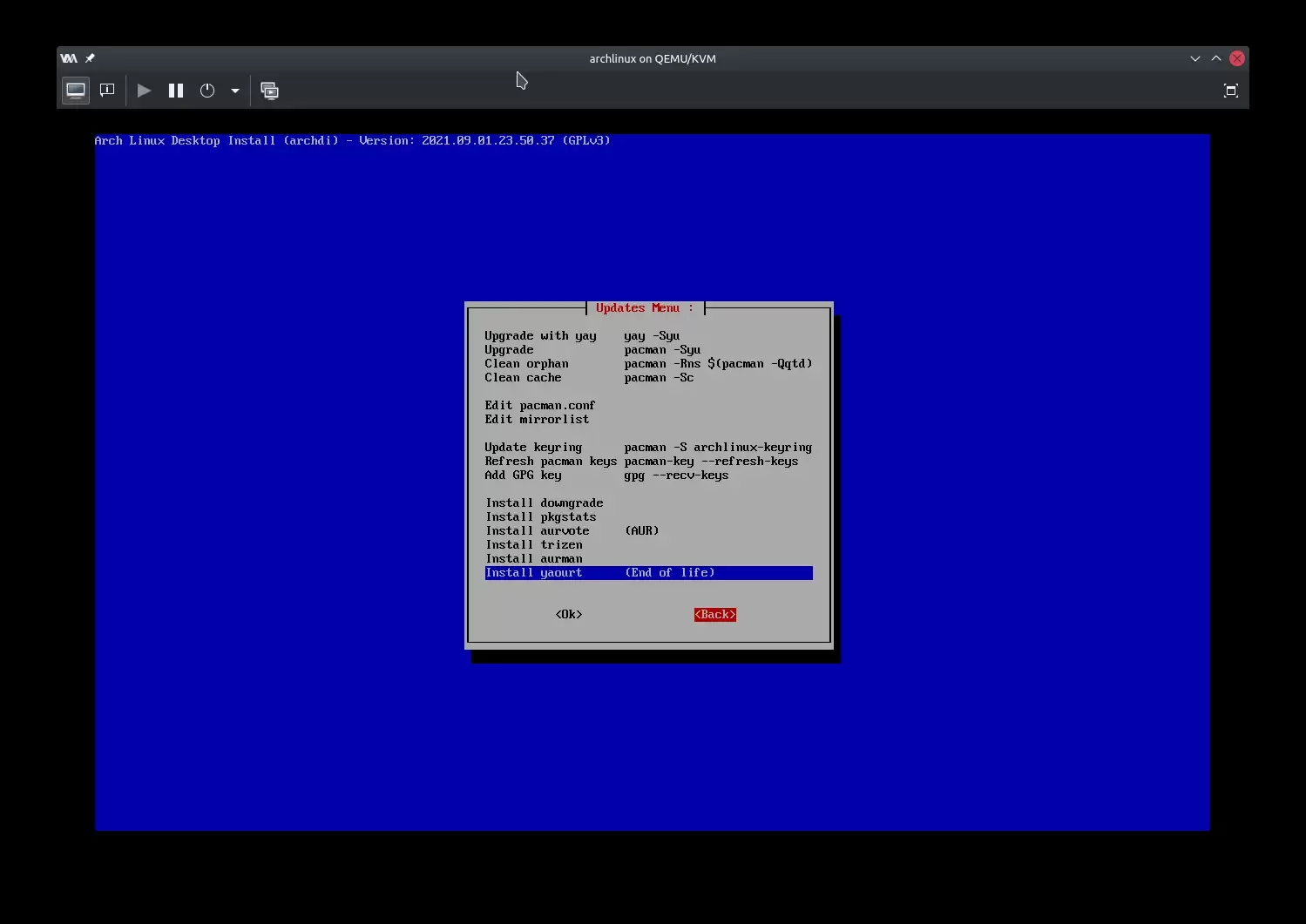This screenshot has height=924, width=1306.
Task: Show virtual hardware details info icon
Action: [x=107, y=91]
